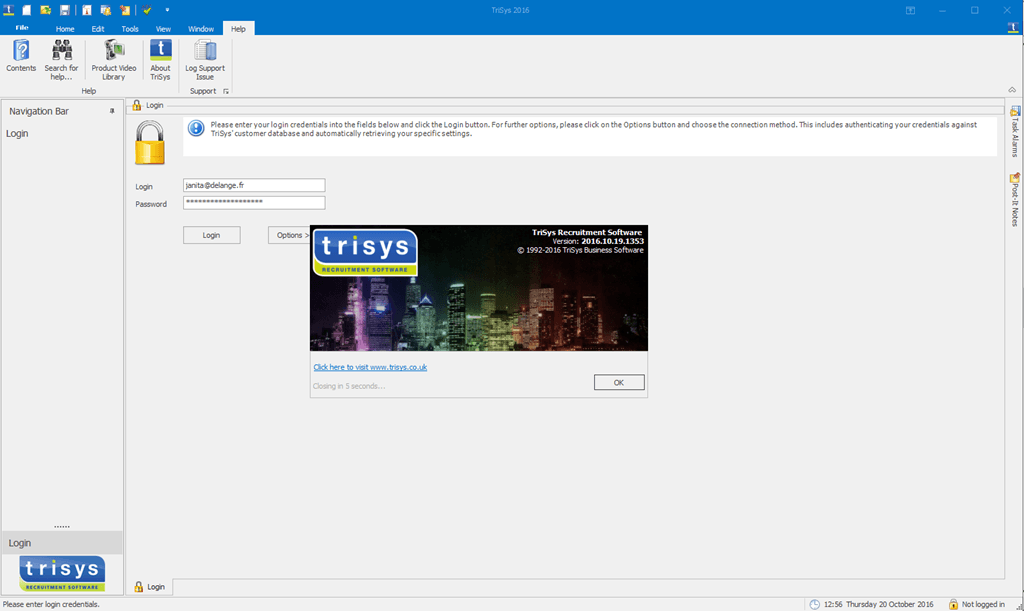Click the large padlock icon
Screen dimensions: 1024x611
tap(150, 143)
